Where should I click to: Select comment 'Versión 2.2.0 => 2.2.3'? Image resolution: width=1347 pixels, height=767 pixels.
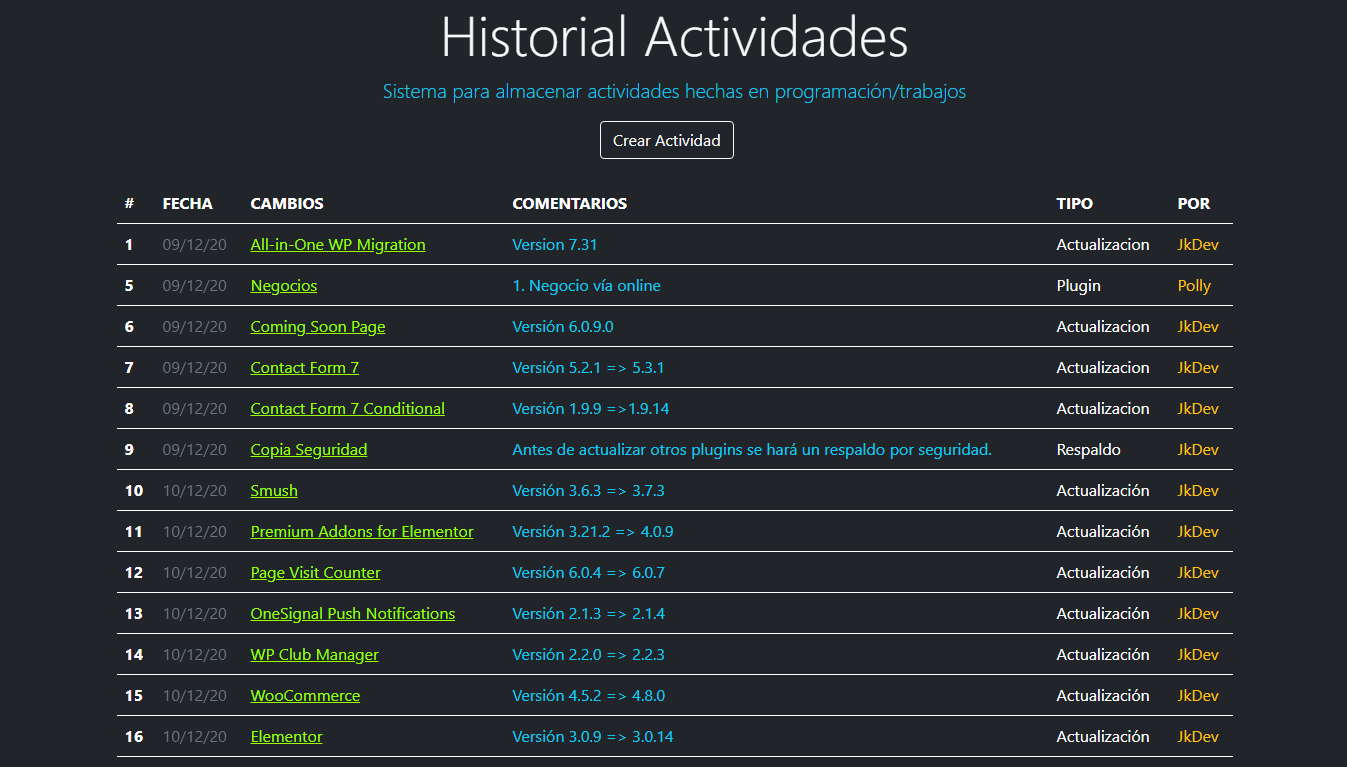point(589,655)
